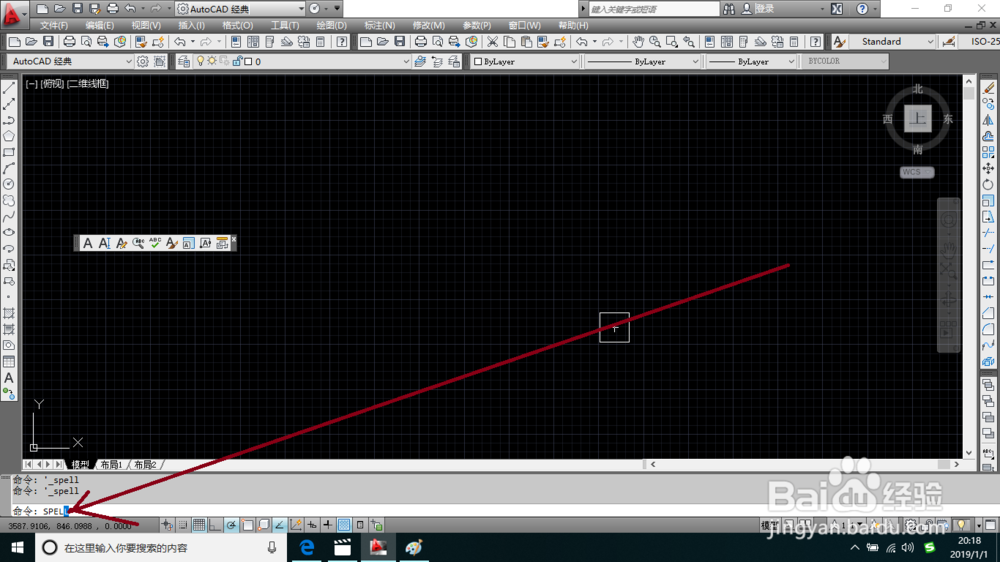The width and height of the screenshot is (1000, 562).
Task: Open the Table tool in left toolbar
Action: [9, 362]
